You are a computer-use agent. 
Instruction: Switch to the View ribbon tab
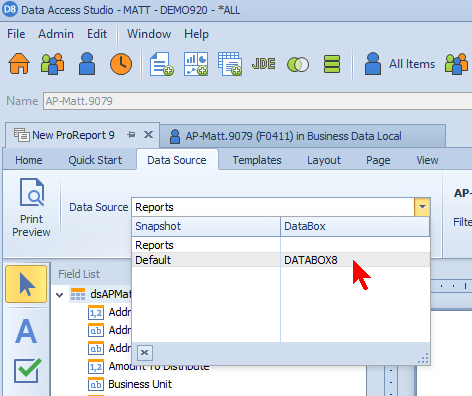427,160
